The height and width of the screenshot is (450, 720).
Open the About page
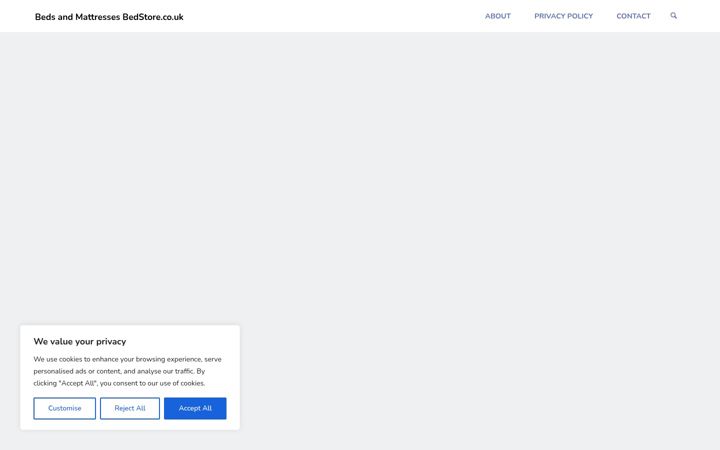[498, 16]
